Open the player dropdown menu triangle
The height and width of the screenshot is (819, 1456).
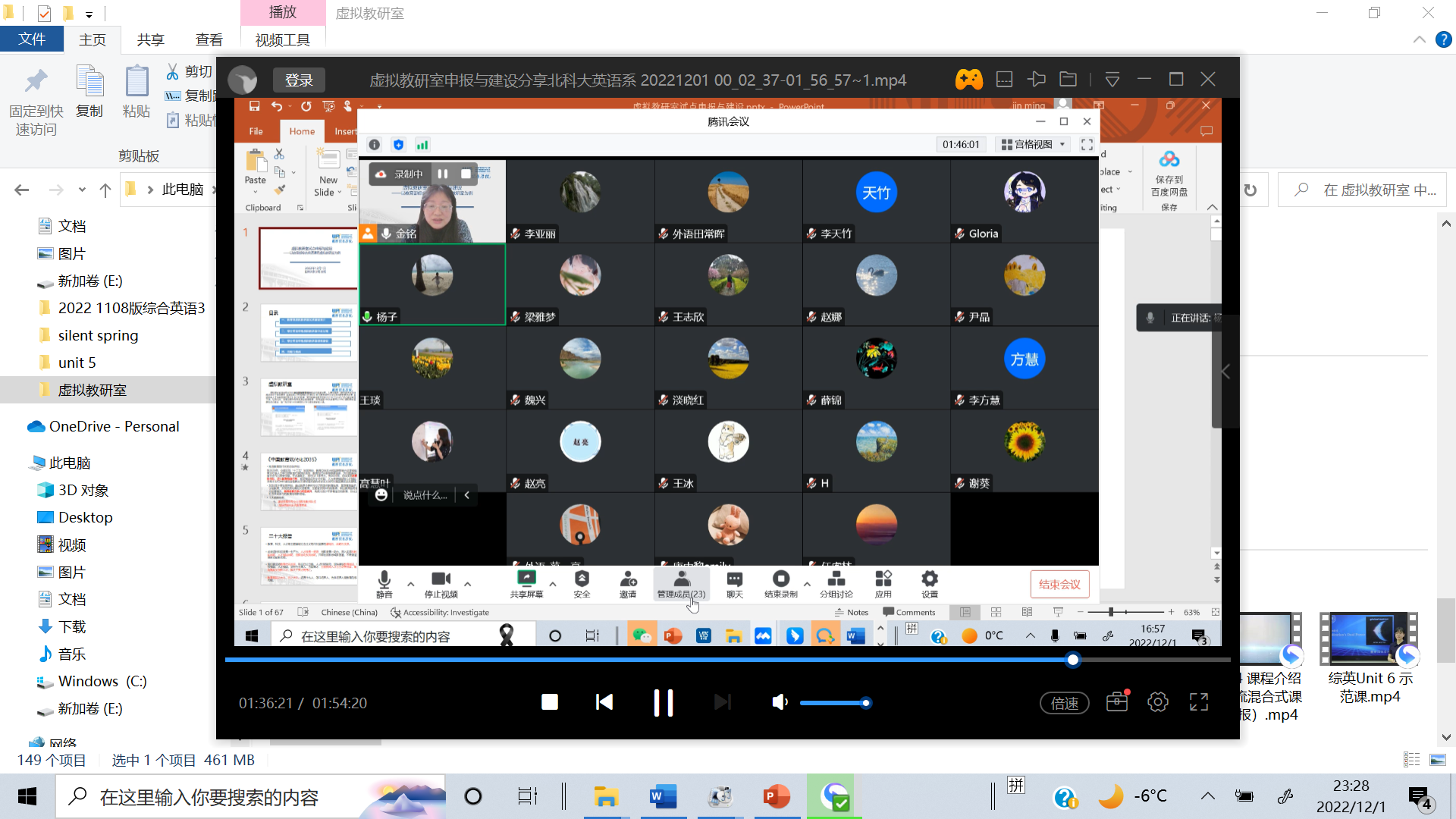coord(1112,80)
